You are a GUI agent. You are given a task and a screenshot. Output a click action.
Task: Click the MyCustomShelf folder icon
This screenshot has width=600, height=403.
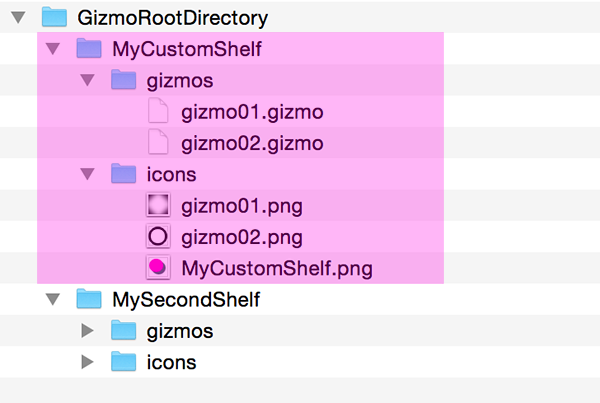[x=89, y=48]
